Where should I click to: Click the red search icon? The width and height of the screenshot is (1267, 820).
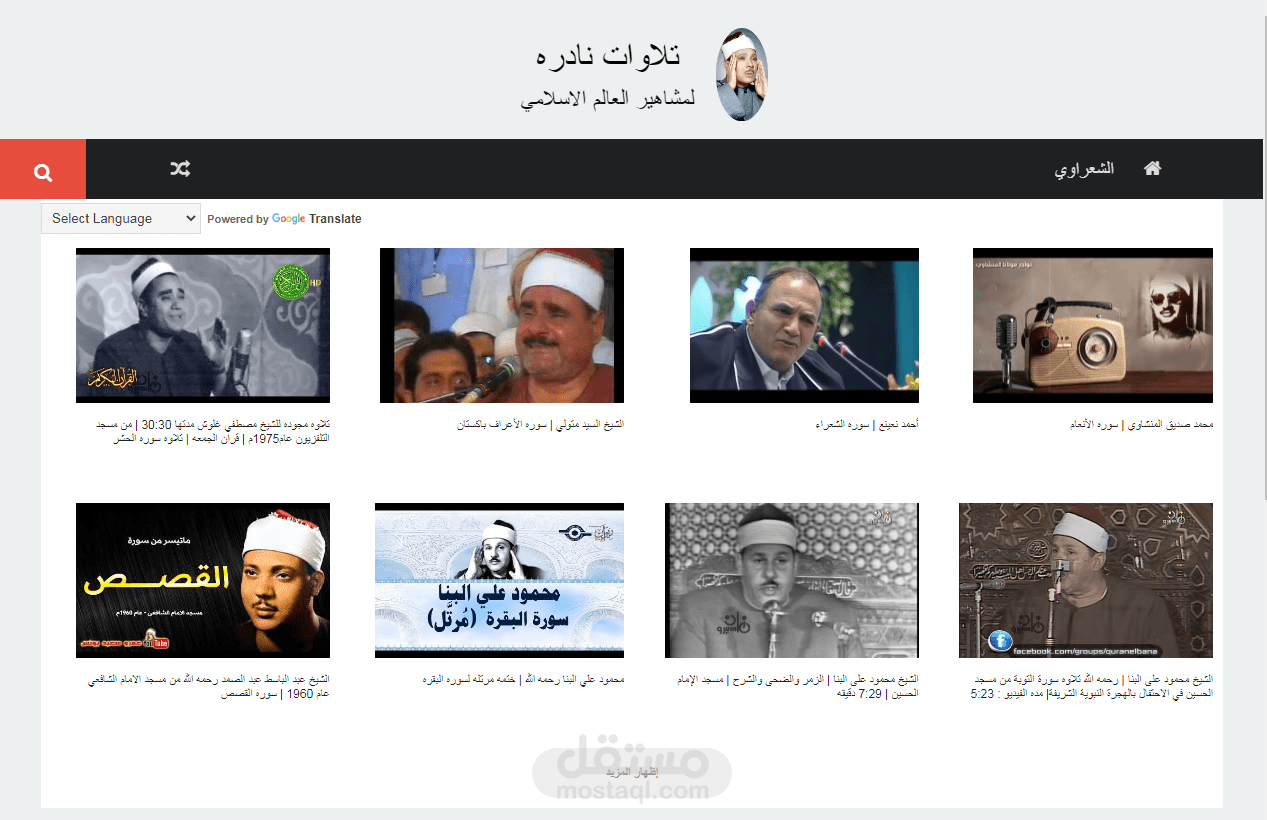coord(43,170)
